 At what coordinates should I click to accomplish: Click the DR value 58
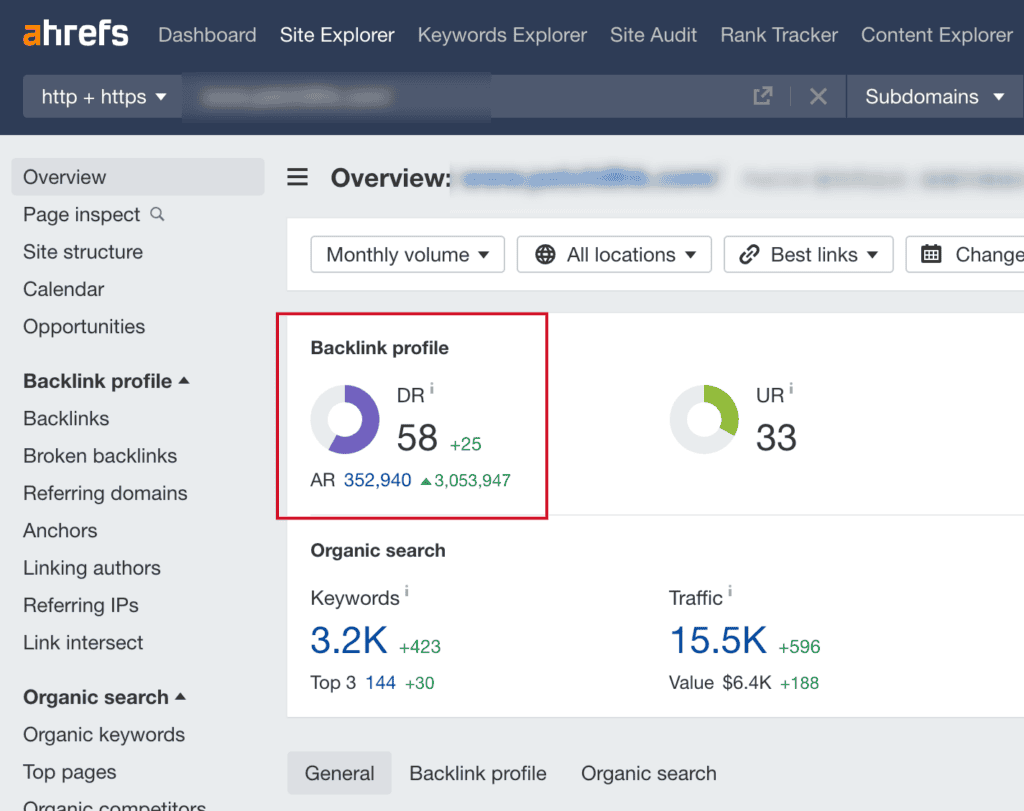417,437
